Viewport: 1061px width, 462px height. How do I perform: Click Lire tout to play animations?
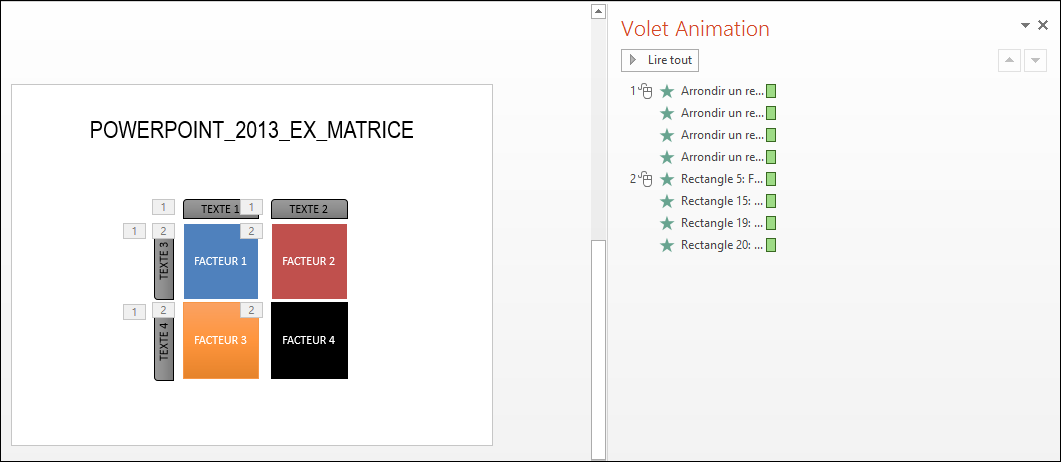click(660, 60)
